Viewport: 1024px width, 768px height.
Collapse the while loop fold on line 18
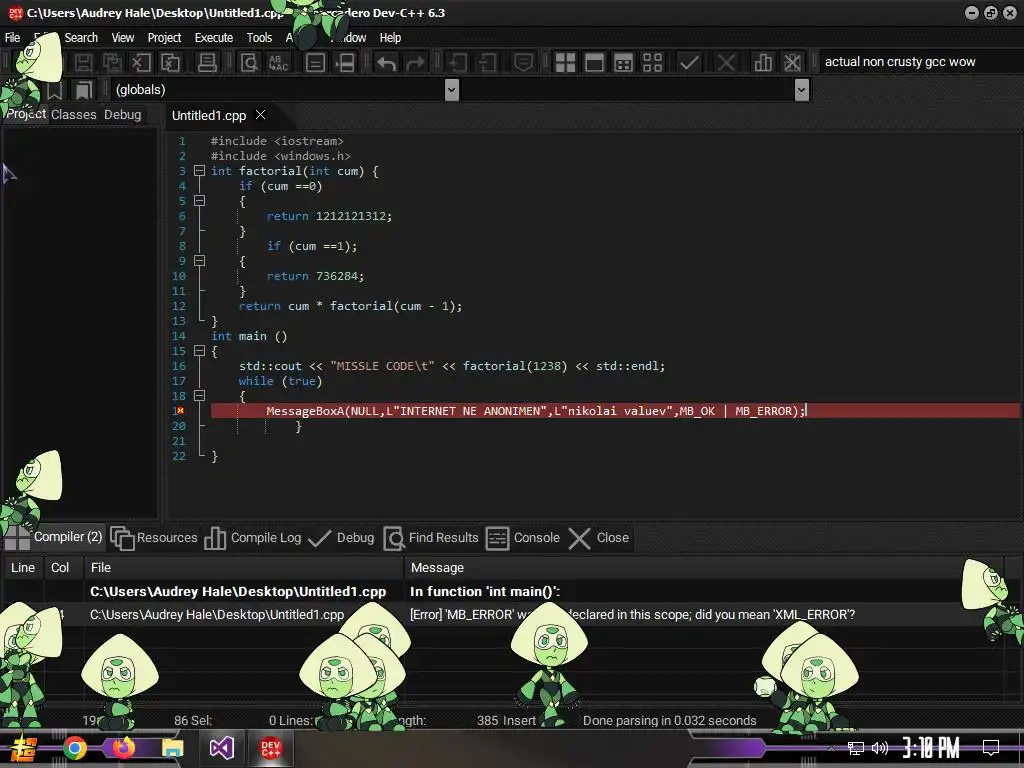200,396
